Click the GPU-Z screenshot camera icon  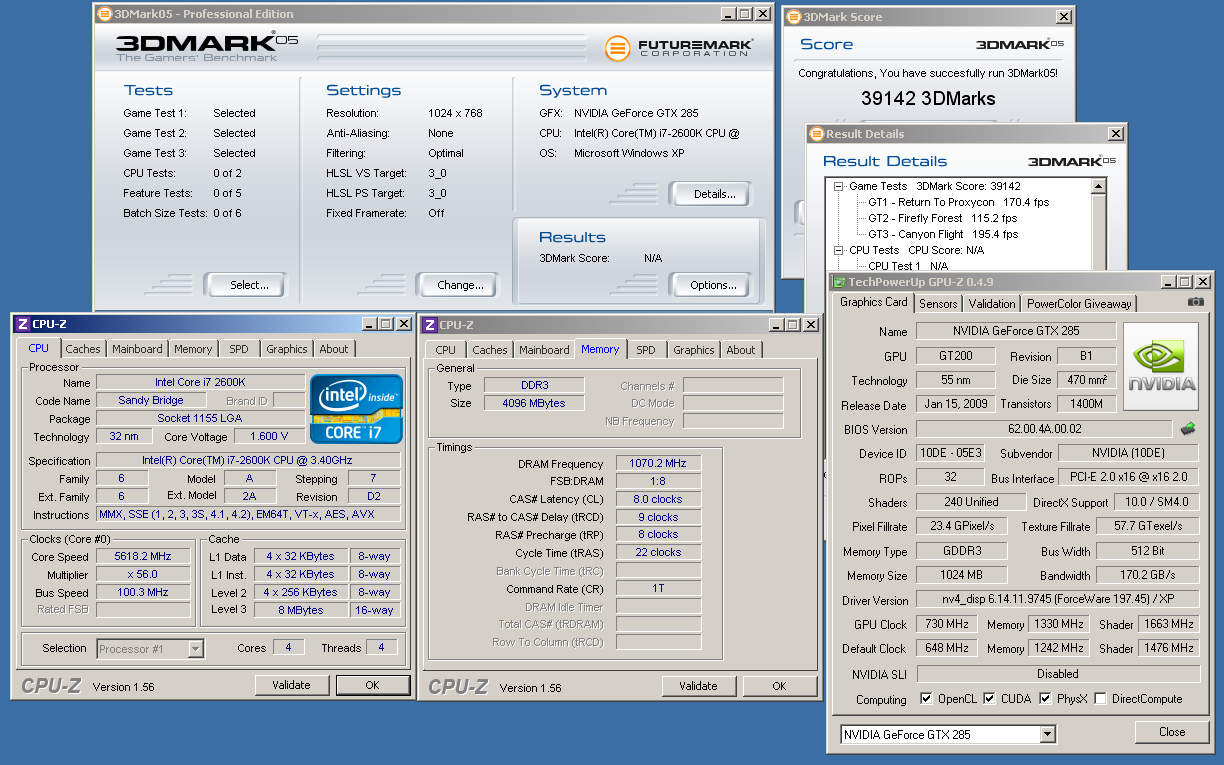[1195, 302]
